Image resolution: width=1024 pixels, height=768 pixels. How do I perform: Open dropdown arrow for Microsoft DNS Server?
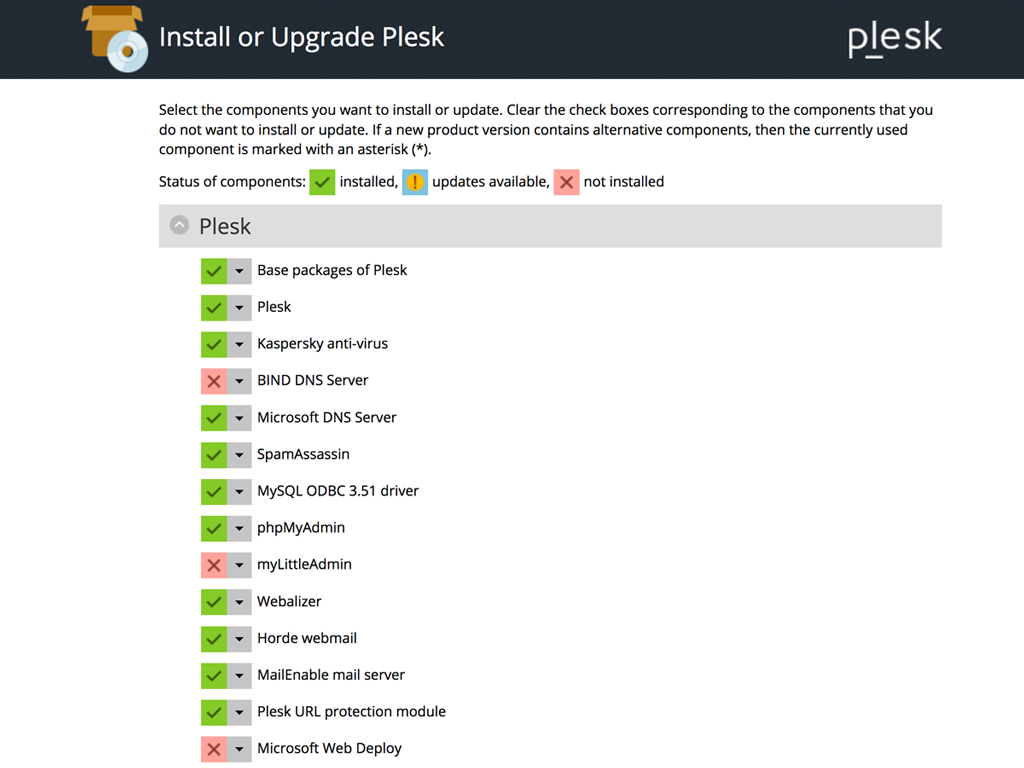[240, 418]
